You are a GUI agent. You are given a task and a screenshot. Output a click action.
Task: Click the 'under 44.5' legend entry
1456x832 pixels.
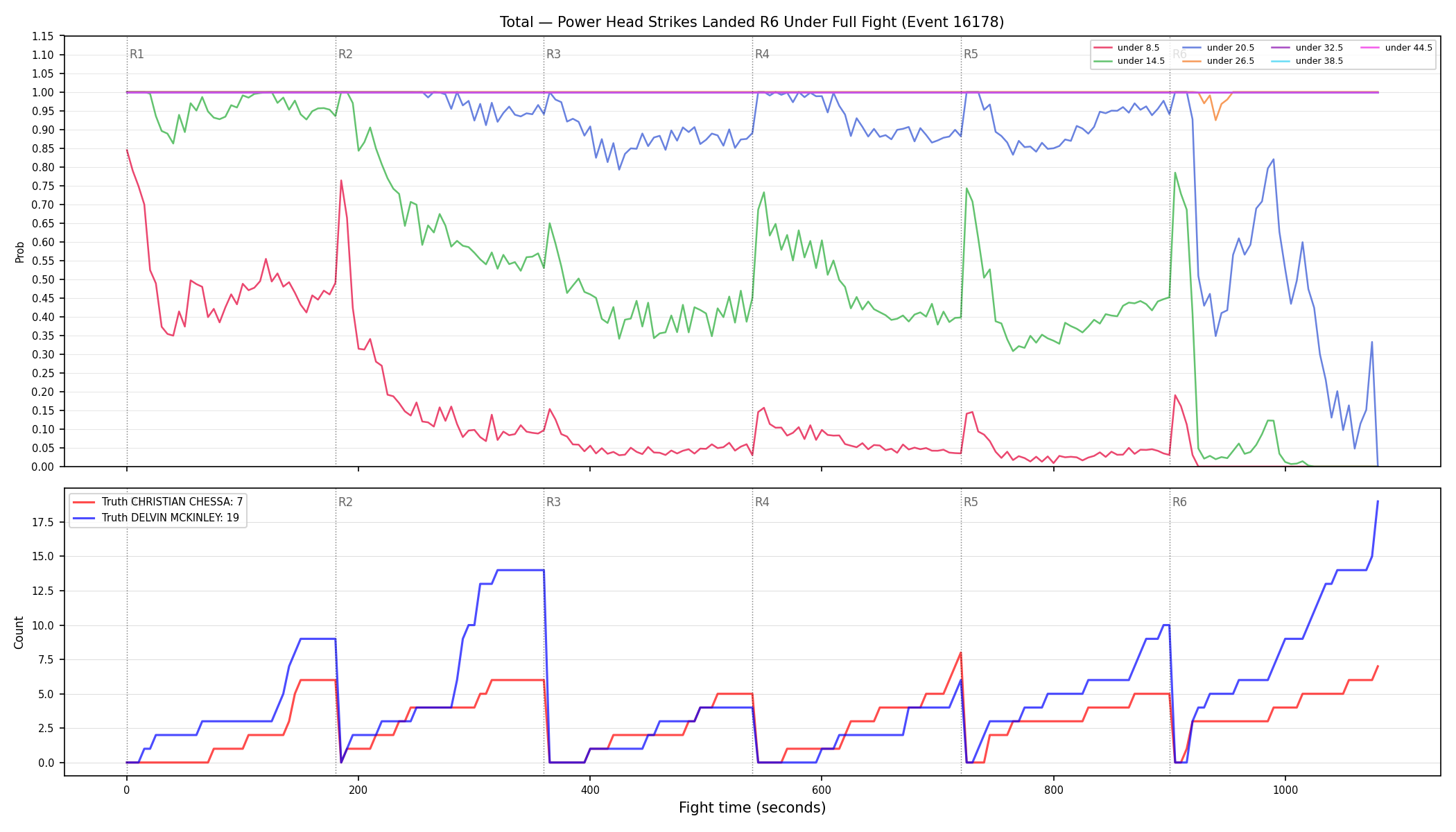tap(1396, 48)
